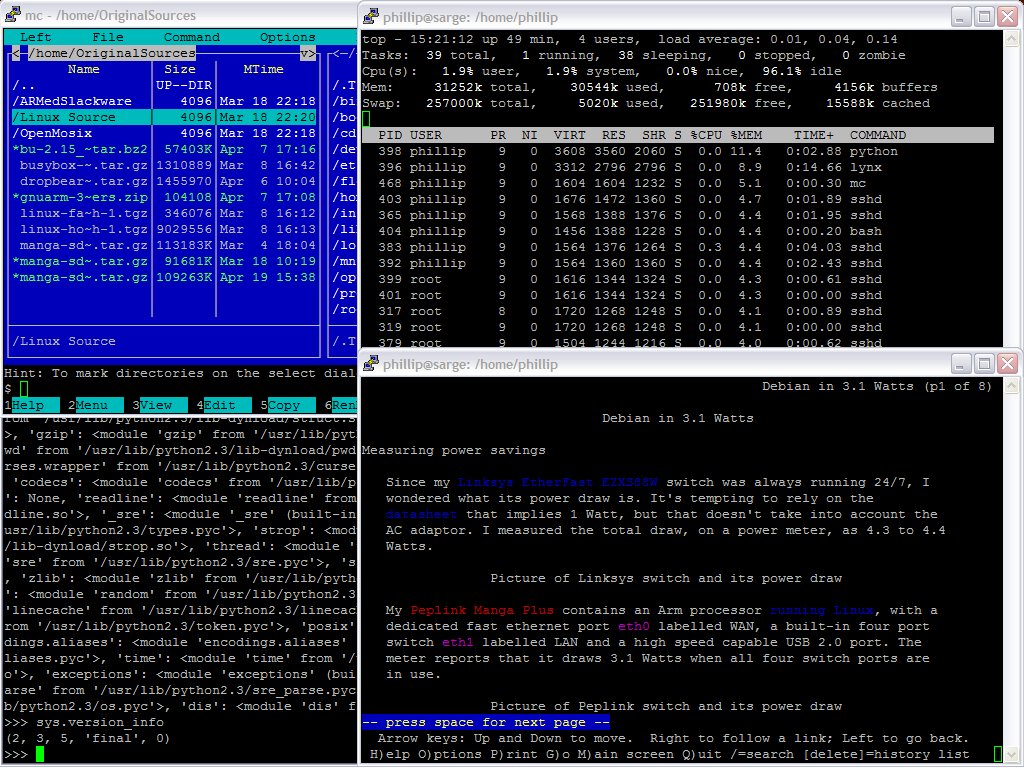This screenshot has width=1024, height=768.
Task: Select manga-sd file sized 91681K
Action: (x=164, y=261)
